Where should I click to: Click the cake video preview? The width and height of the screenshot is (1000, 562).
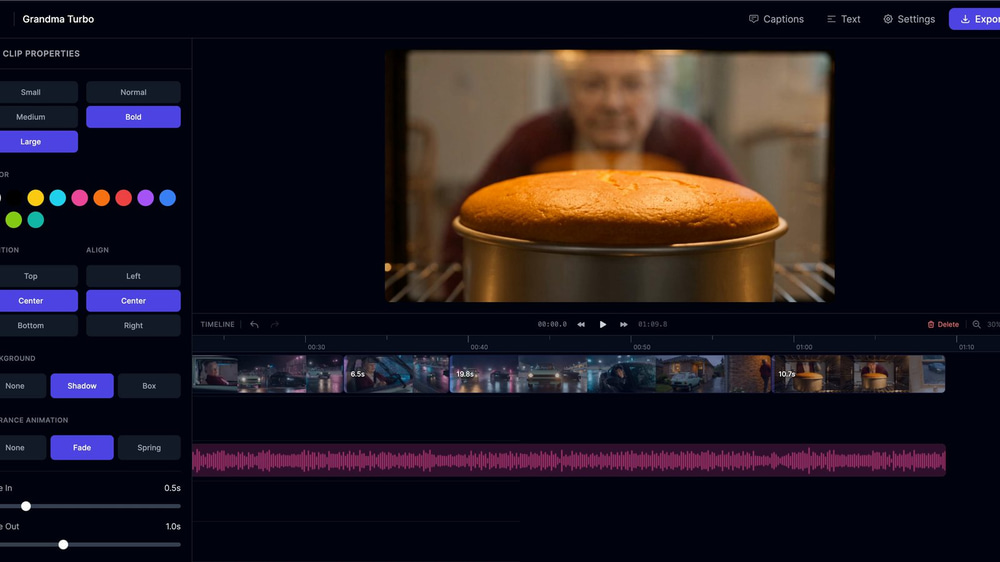(610, 176)
